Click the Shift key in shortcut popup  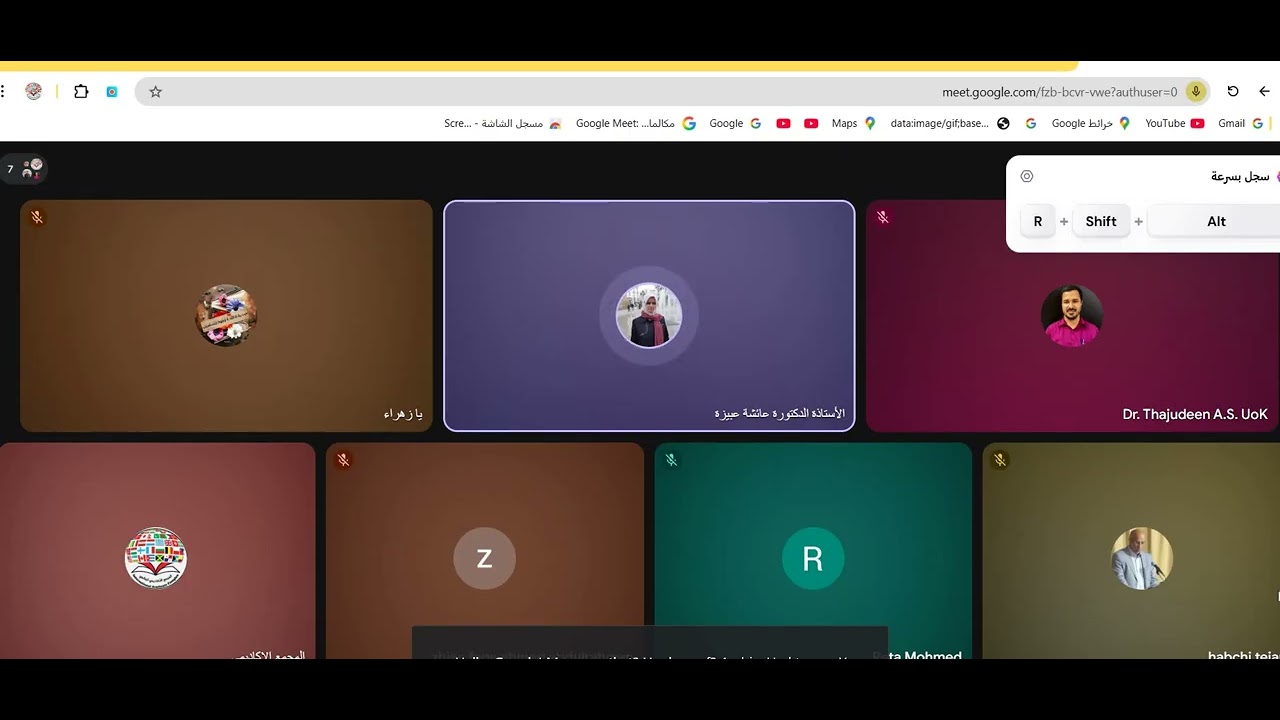[1101, 221]
